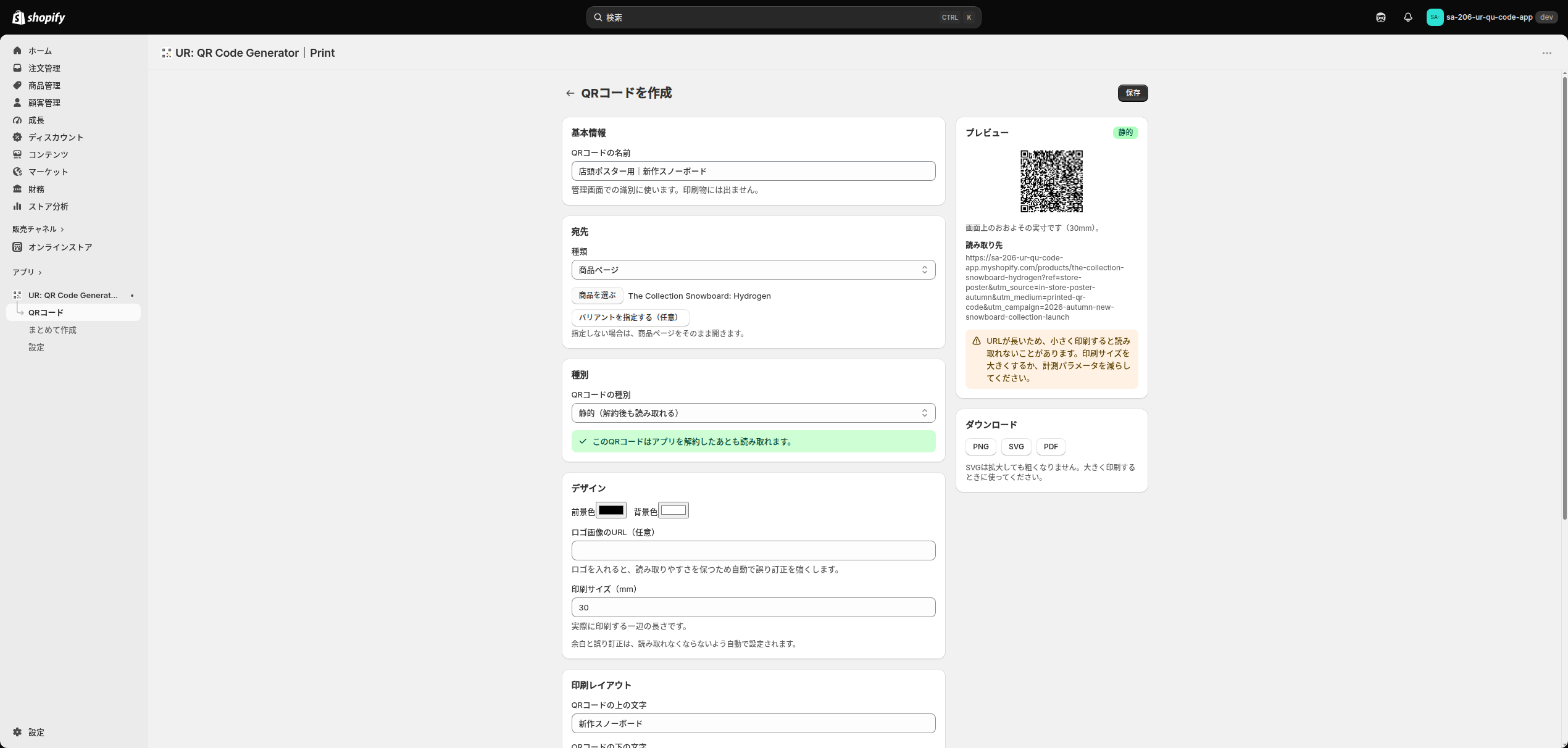Click the green notice このQRコードはアプリを解約したあとも読み取れます。
The image size is (1568, 748).
coord(753,441)
